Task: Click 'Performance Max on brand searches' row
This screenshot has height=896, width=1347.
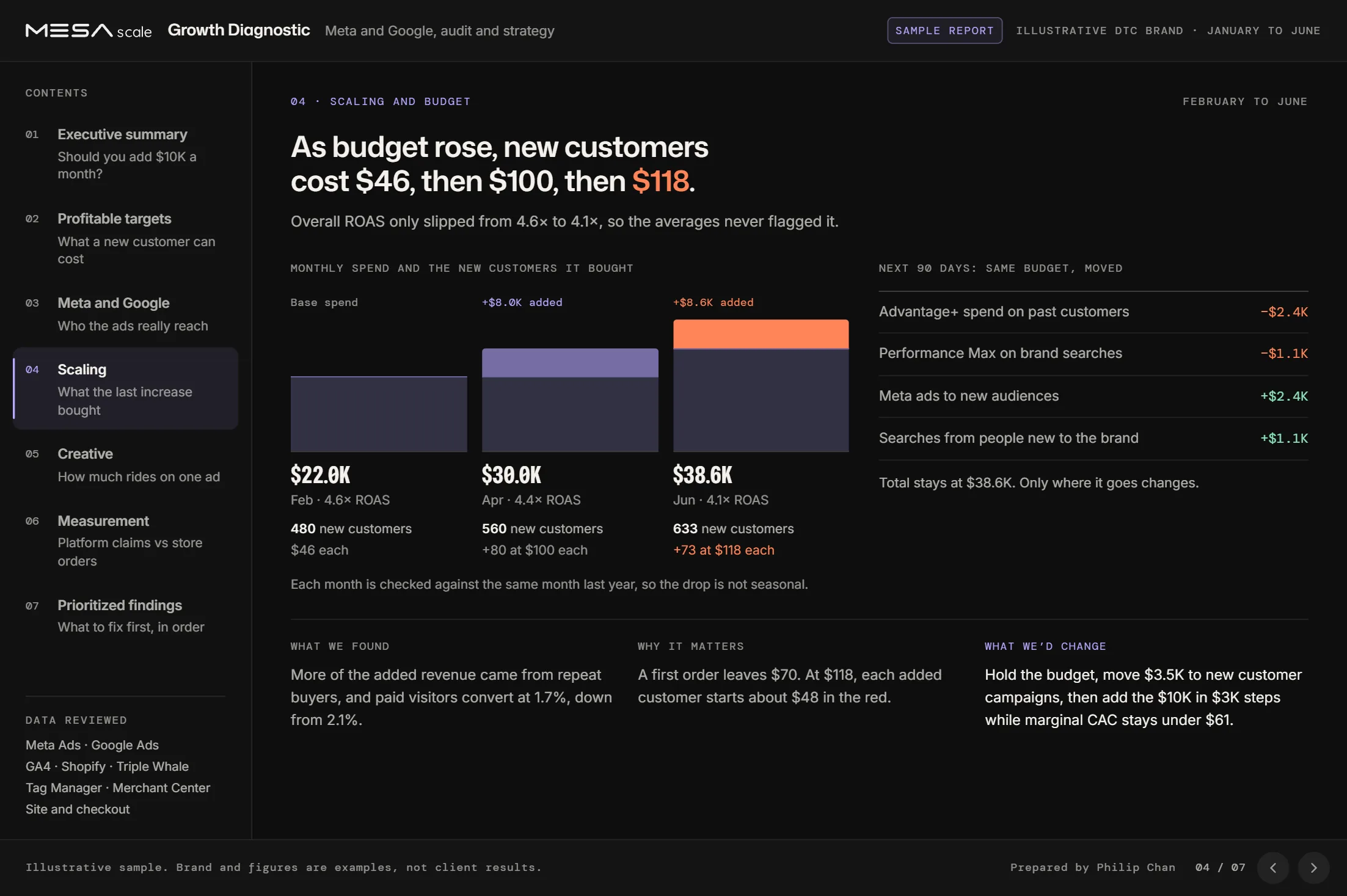Action: pos(1093,354)
